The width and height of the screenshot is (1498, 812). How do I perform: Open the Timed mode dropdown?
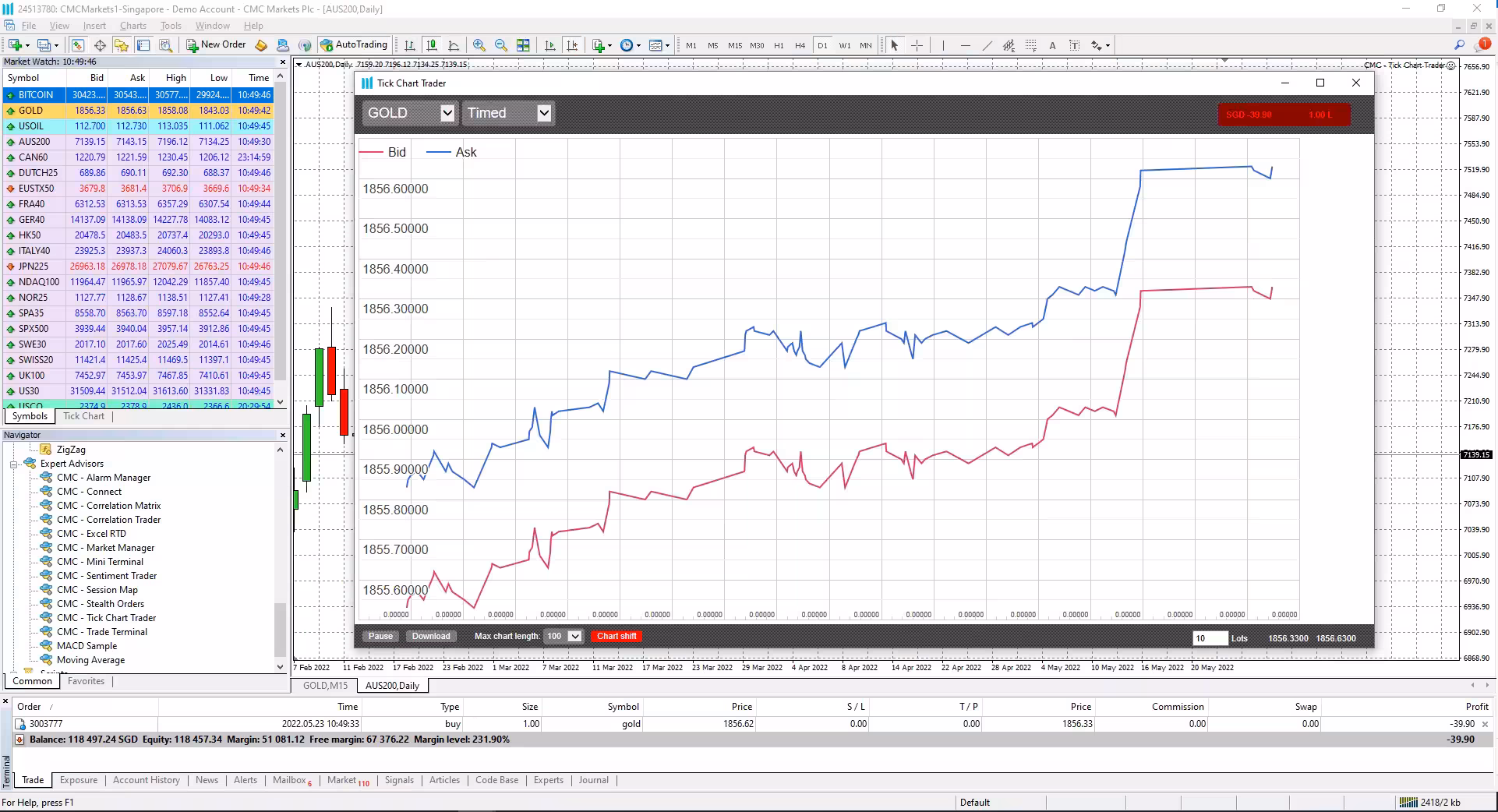pyautogui.click(x=544, y=113)
